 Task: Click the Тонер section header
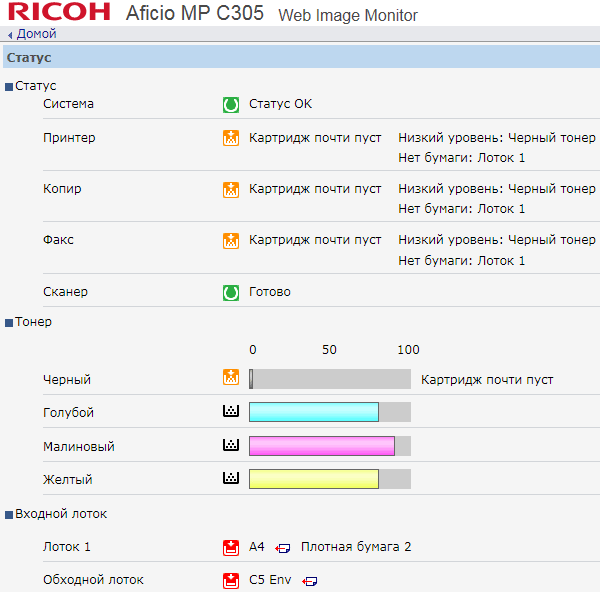pyautogui.click(x=33, y=322)
